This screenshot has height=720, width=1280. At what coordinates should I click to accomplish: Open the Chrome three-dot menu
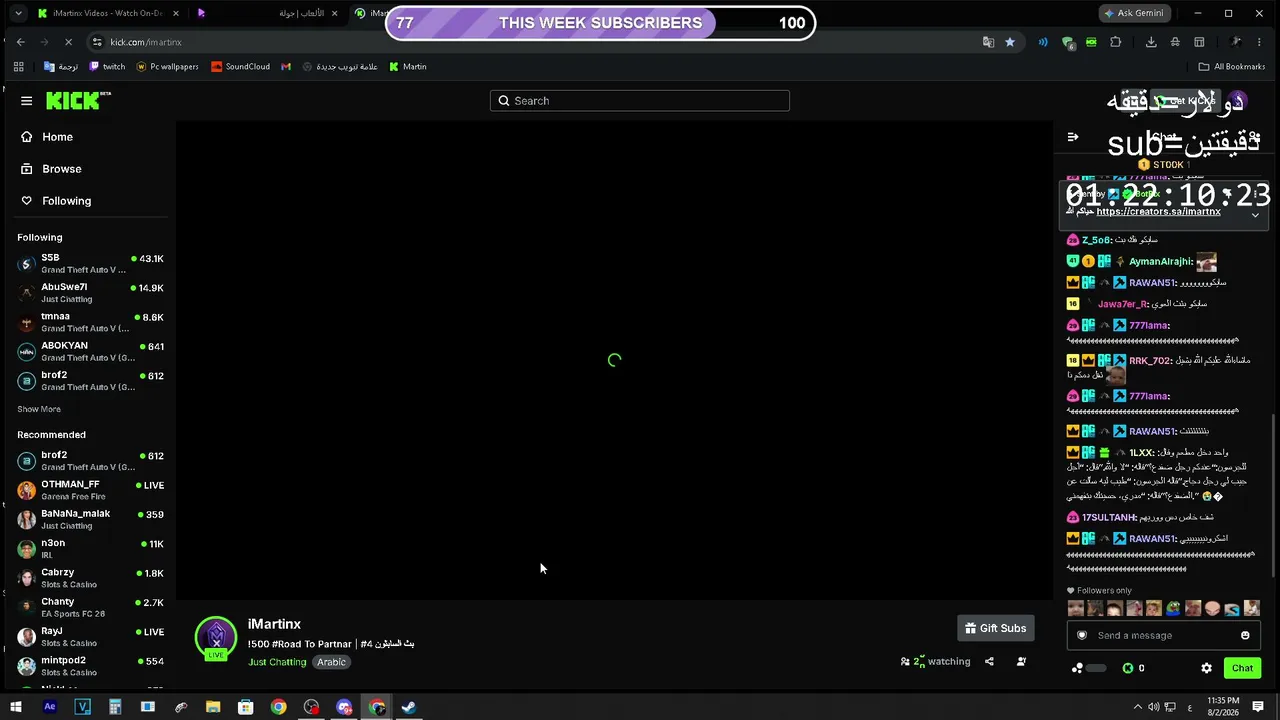(1261, 42)
